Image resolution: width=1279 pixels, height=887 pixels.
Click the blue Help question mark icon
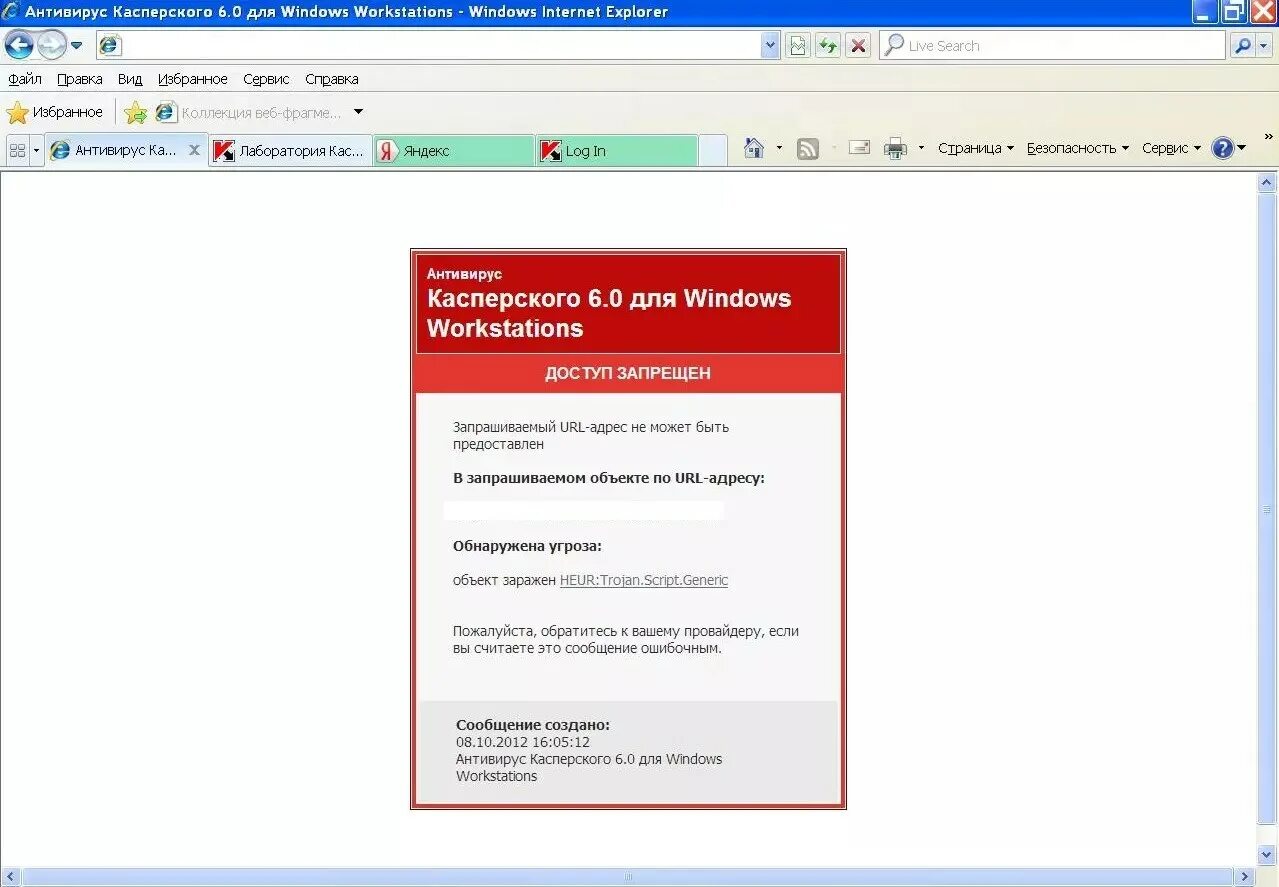(x=1223, y=148)
